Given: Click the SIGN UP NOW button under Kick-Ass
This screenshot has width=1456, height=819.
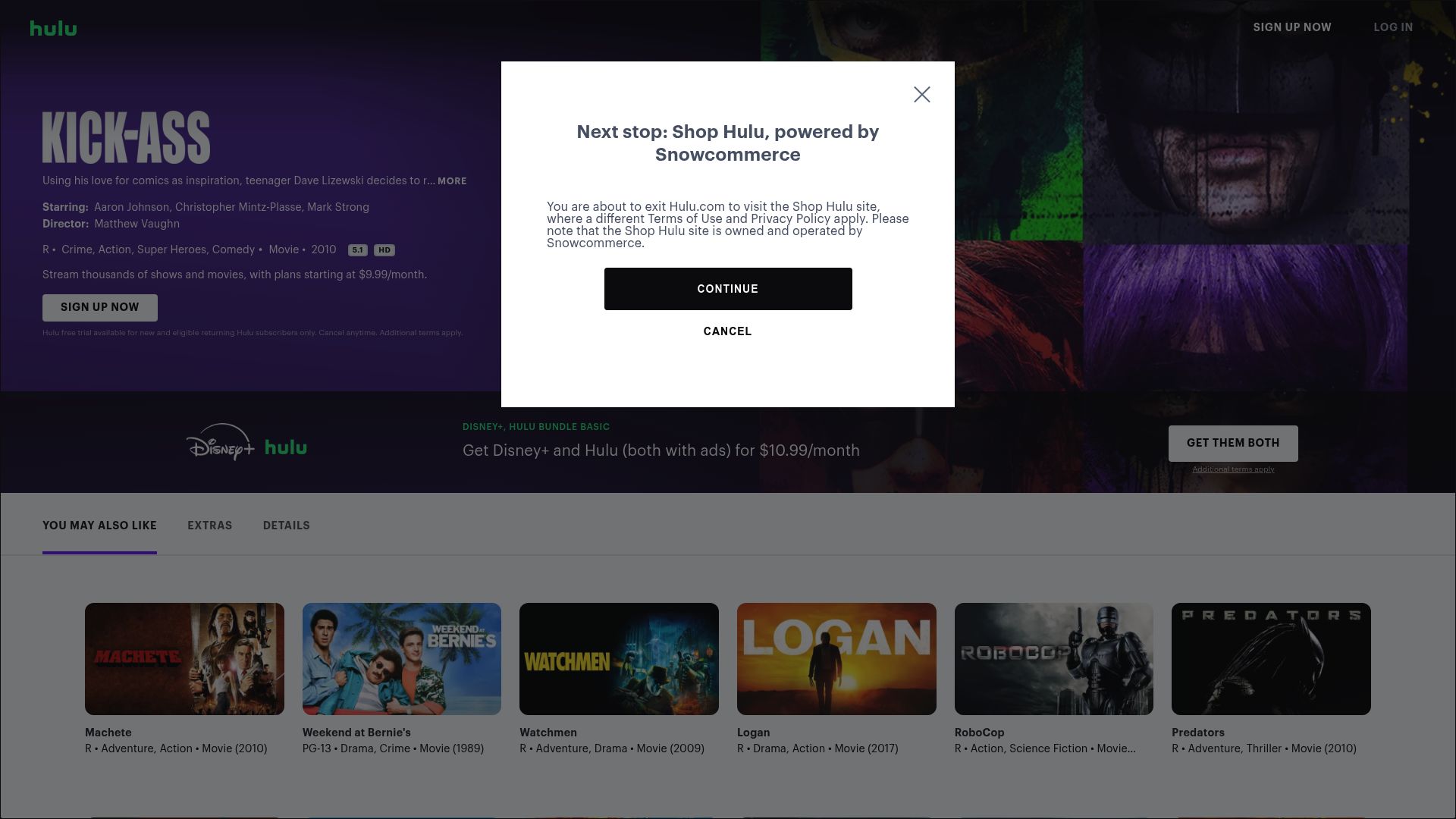Looking at the screenshot, I should point(100,307).
